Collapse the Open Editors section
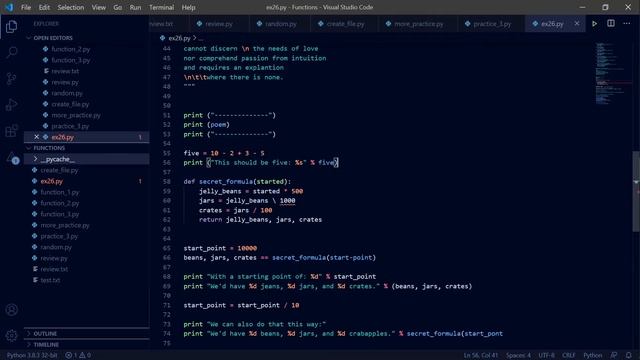 click(53, 38)
